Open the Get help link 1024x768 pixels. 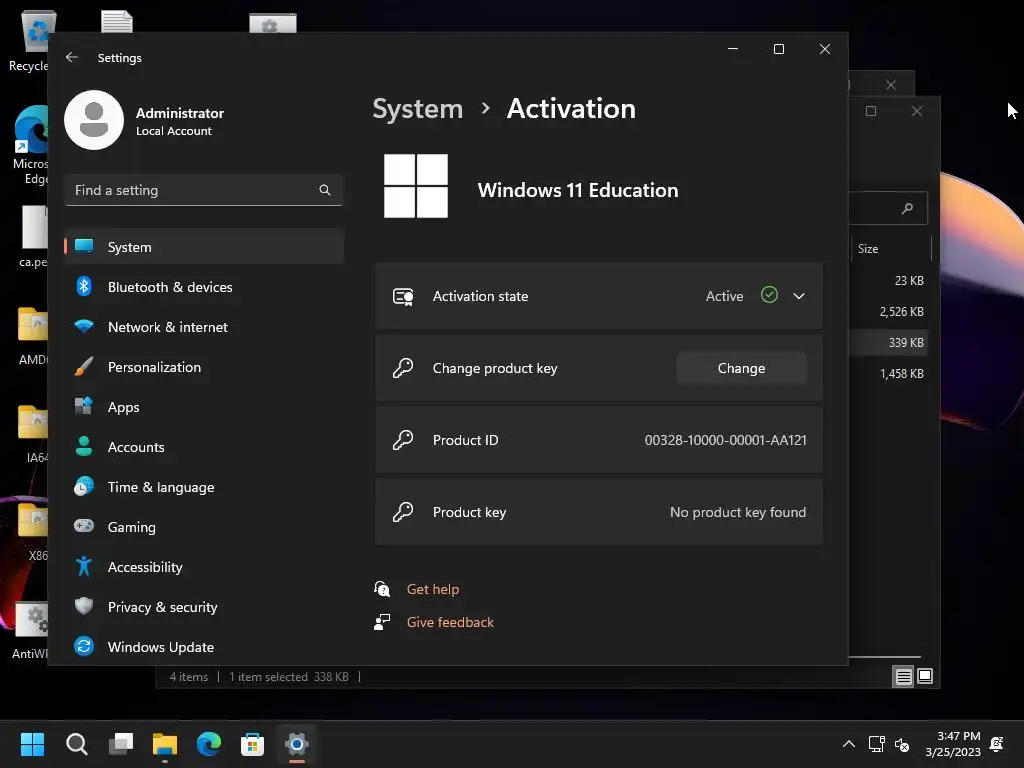point(433,589)
